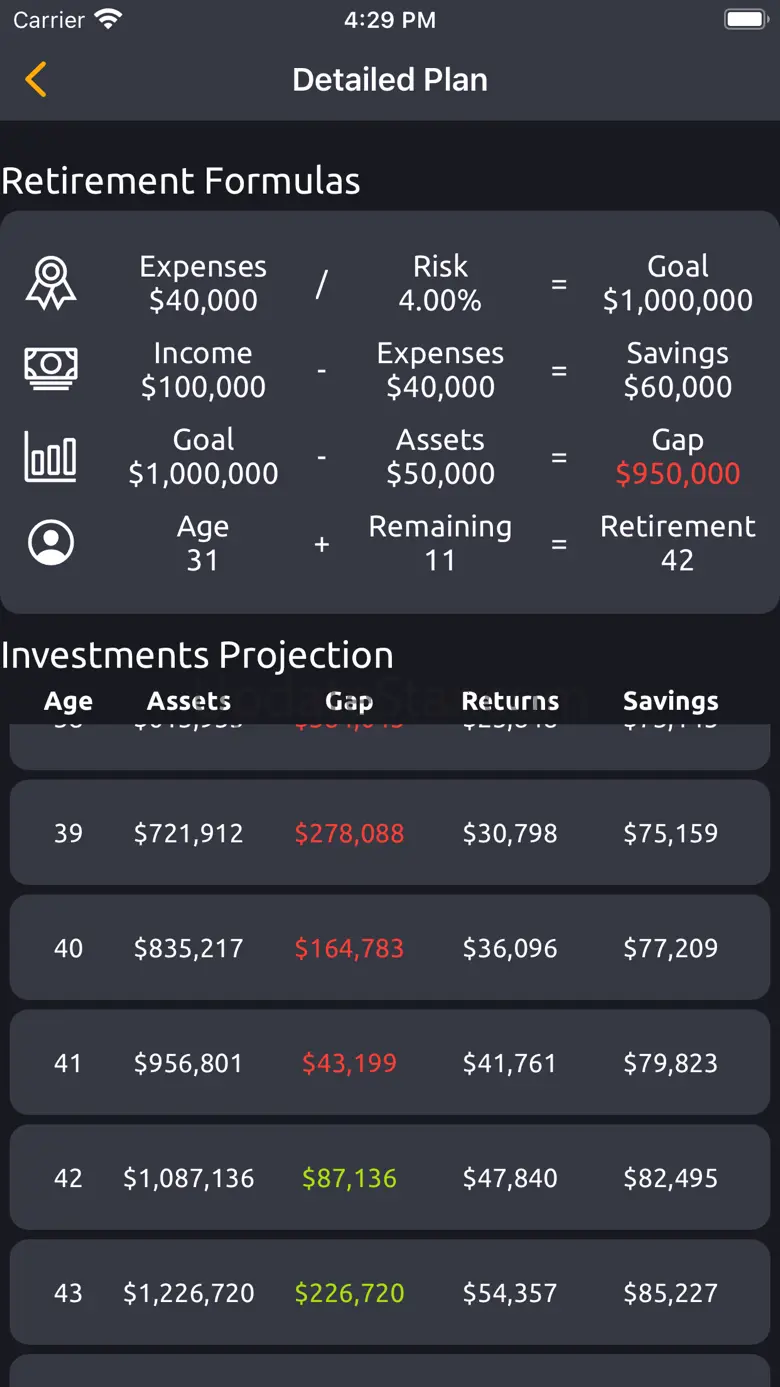Click the Returns column header
780x1387 pixels.
tap(510, 701)
